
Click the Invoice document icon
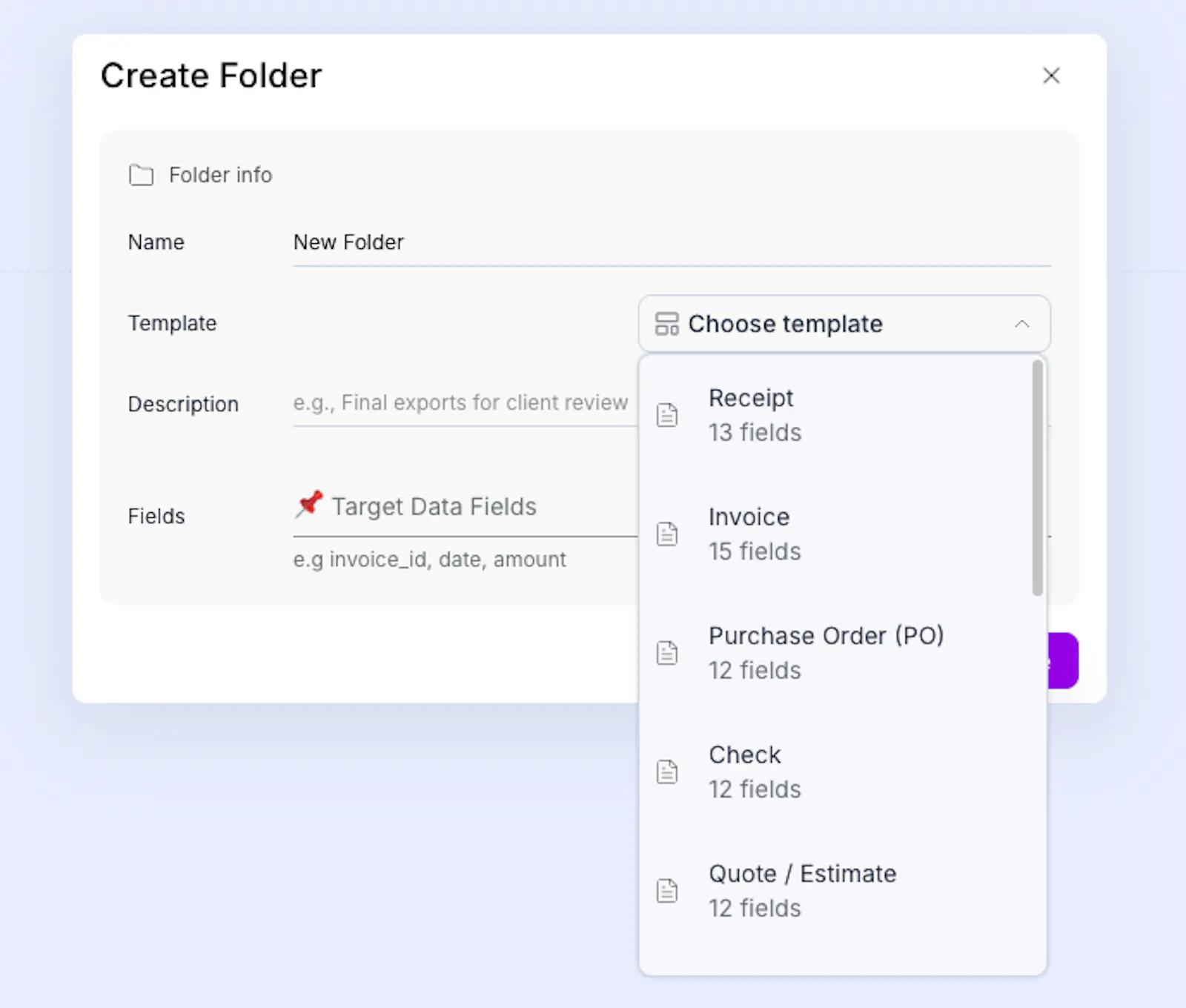click(x=667, y=534)
